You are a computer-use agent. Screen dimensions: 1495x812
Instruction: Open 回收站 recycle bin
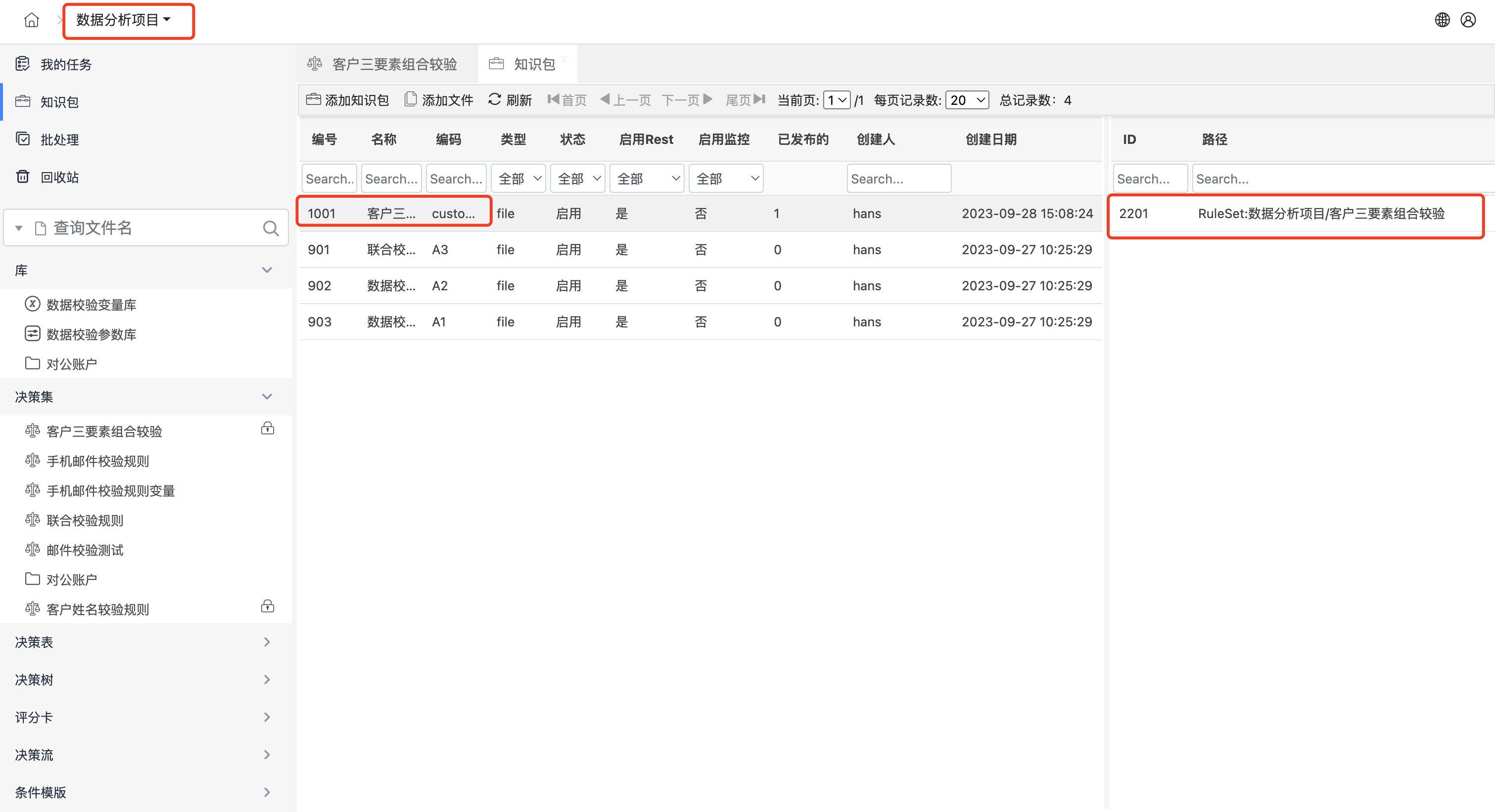click(59, 177)
